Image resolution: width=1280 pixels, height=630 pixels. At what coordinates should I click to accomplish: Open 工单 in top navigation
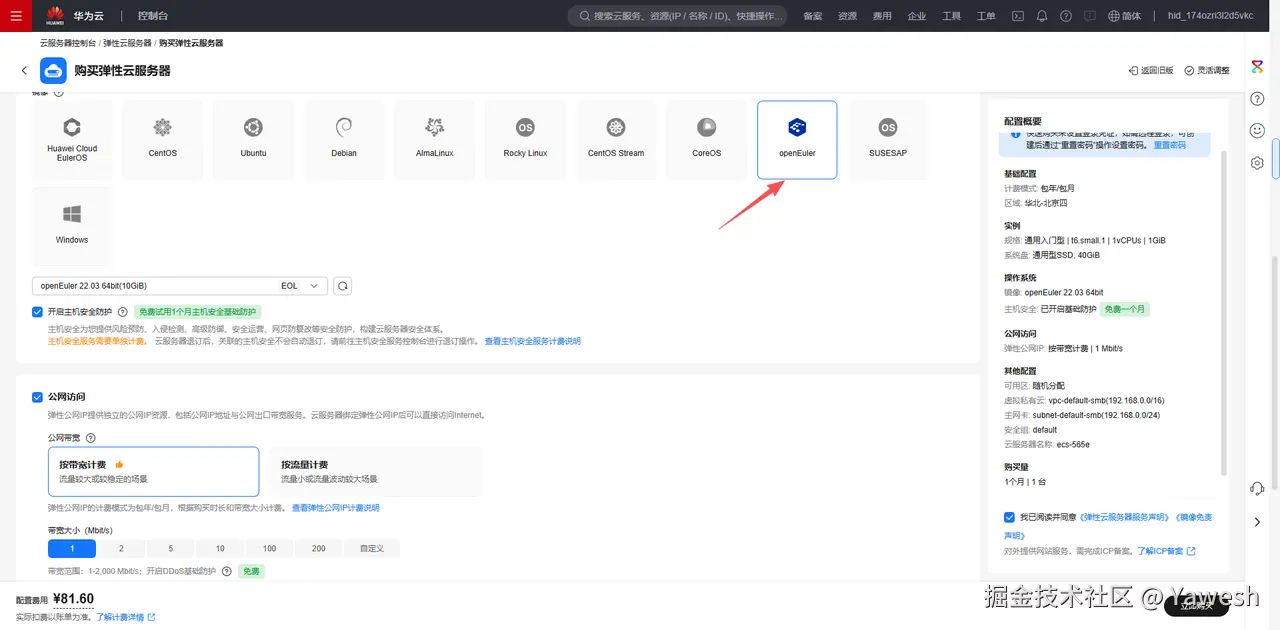[986, 16]
